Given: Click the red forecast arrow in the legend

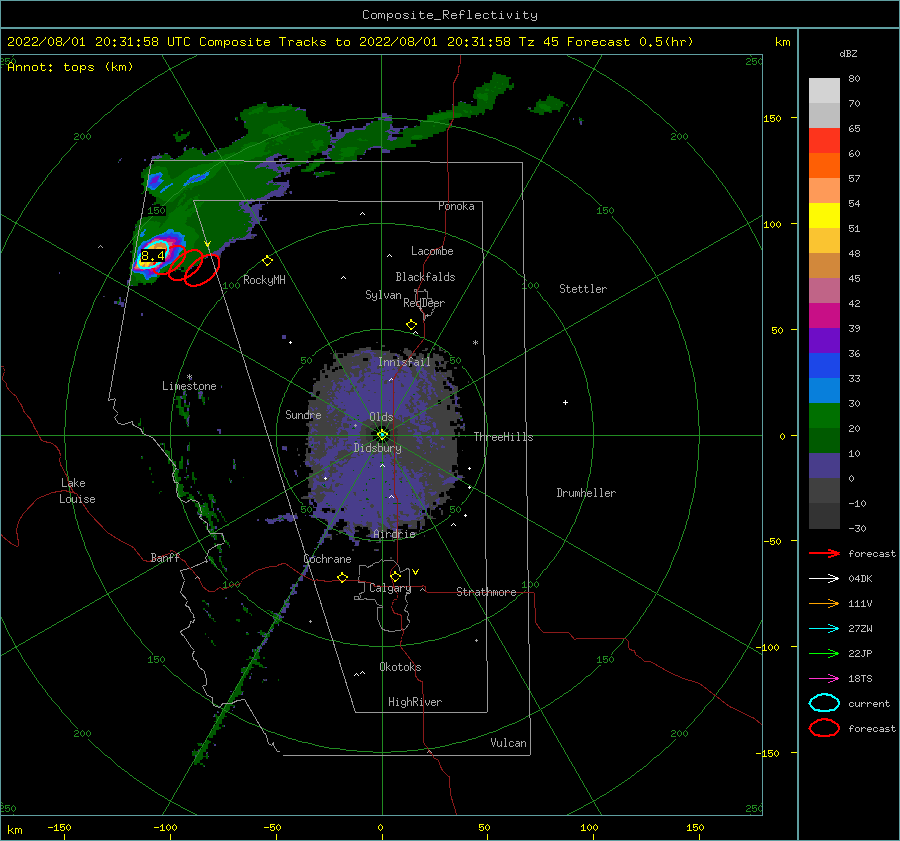Looking at the screenshot, I should click(824, 553).
